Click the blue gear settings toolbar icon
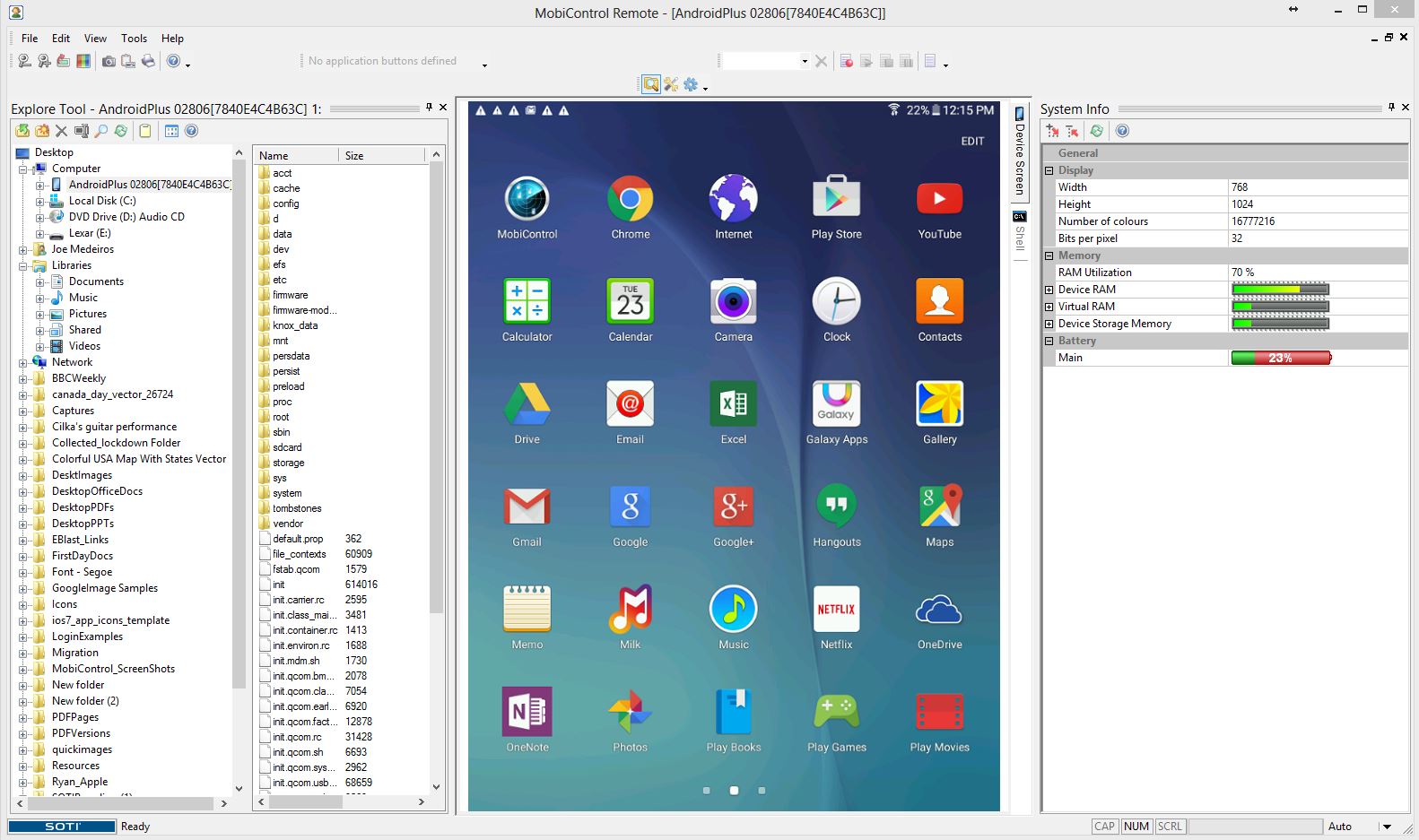 tap(691, 84)
